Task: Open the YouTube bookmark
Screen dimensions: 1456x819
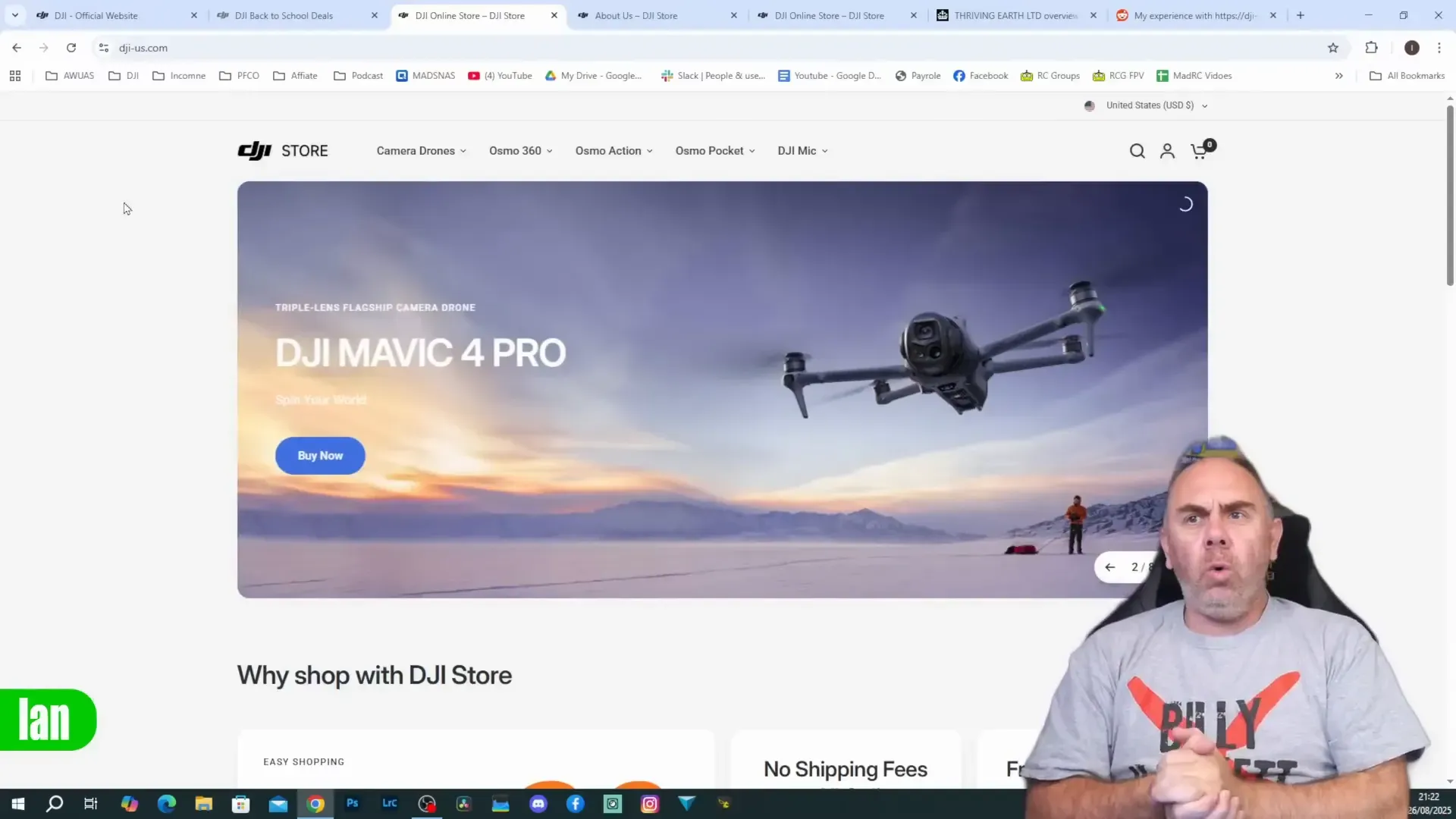Action: [500, 76]
